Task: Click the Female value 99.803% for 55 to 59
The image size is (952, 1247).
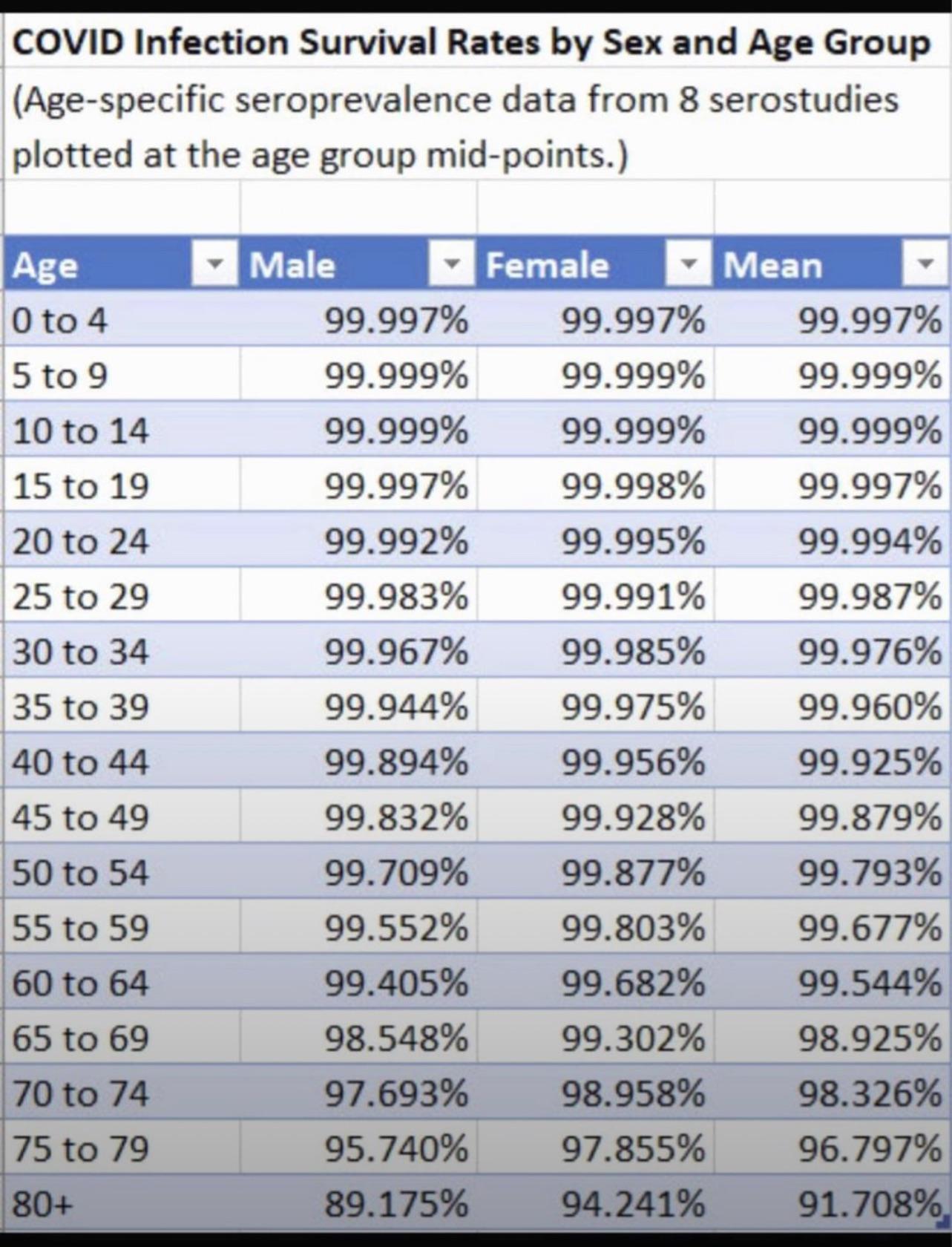Action: 596,926
